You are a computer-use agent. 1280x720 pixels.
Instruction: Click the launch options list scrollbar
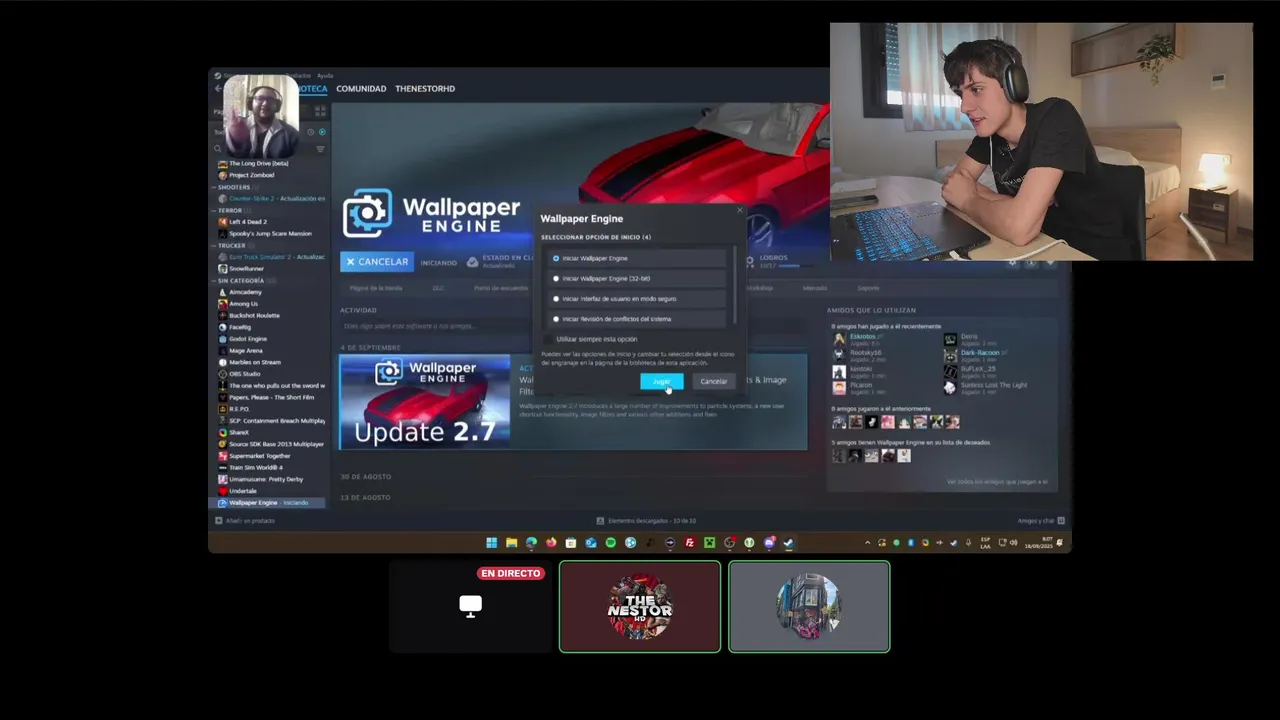[735, 285]
